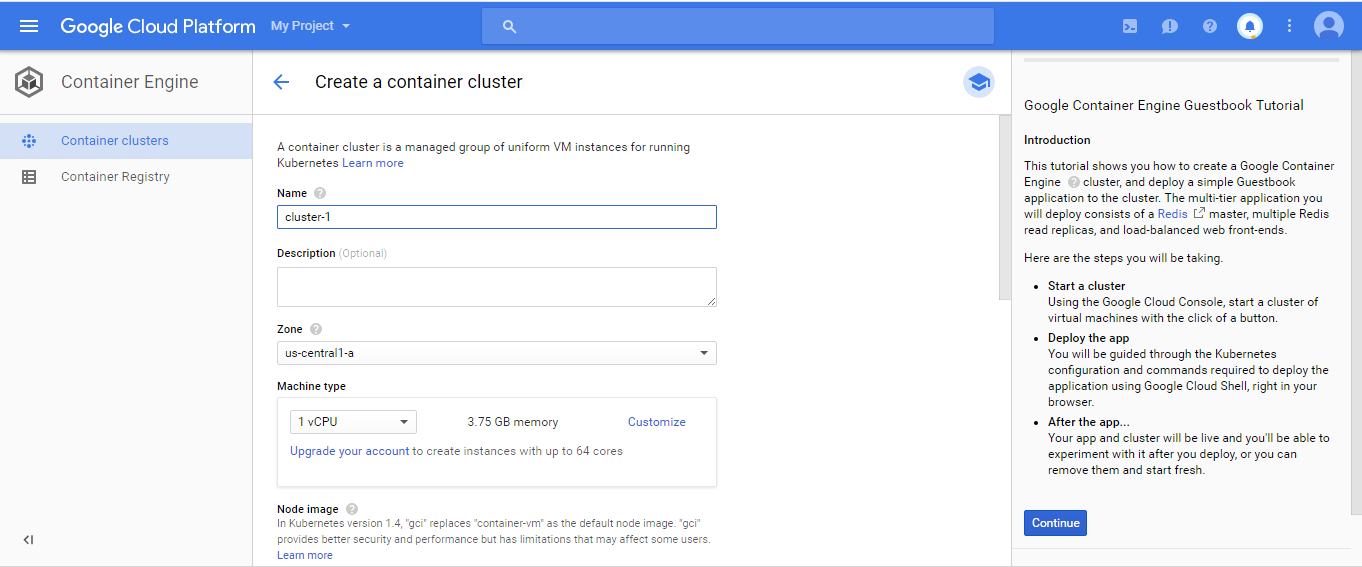The height and width of the screenshot is (567, 1362).
Task: Open the send feedback icon
Action: point(1169,27)
